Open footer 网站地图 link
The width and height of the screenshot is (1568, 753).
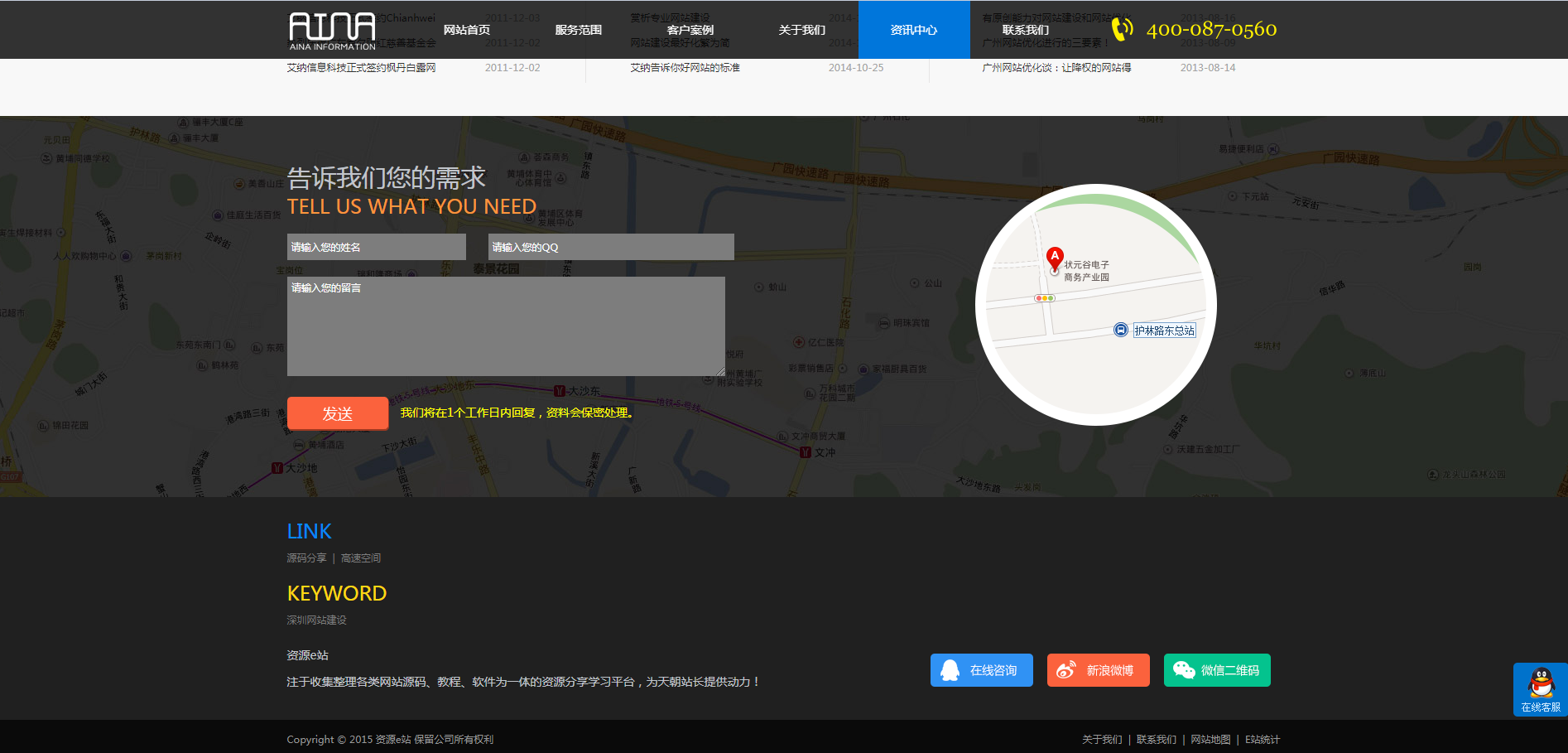1210,740
